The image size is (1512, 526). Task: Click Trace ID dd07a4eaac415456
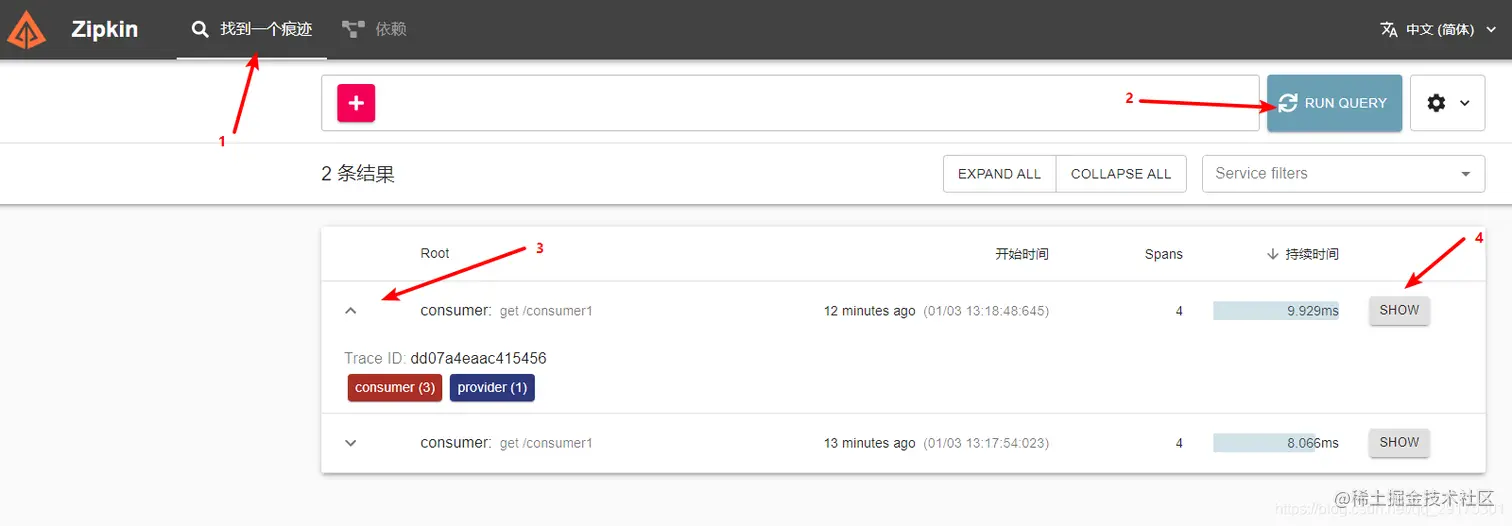pos(445,358)
